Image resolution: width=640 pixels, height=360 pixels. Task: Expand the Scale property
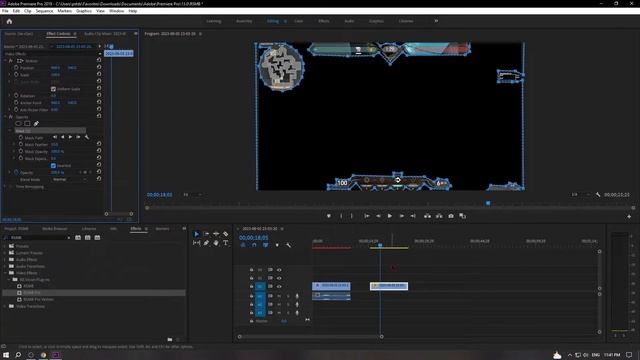click(10, 75)
